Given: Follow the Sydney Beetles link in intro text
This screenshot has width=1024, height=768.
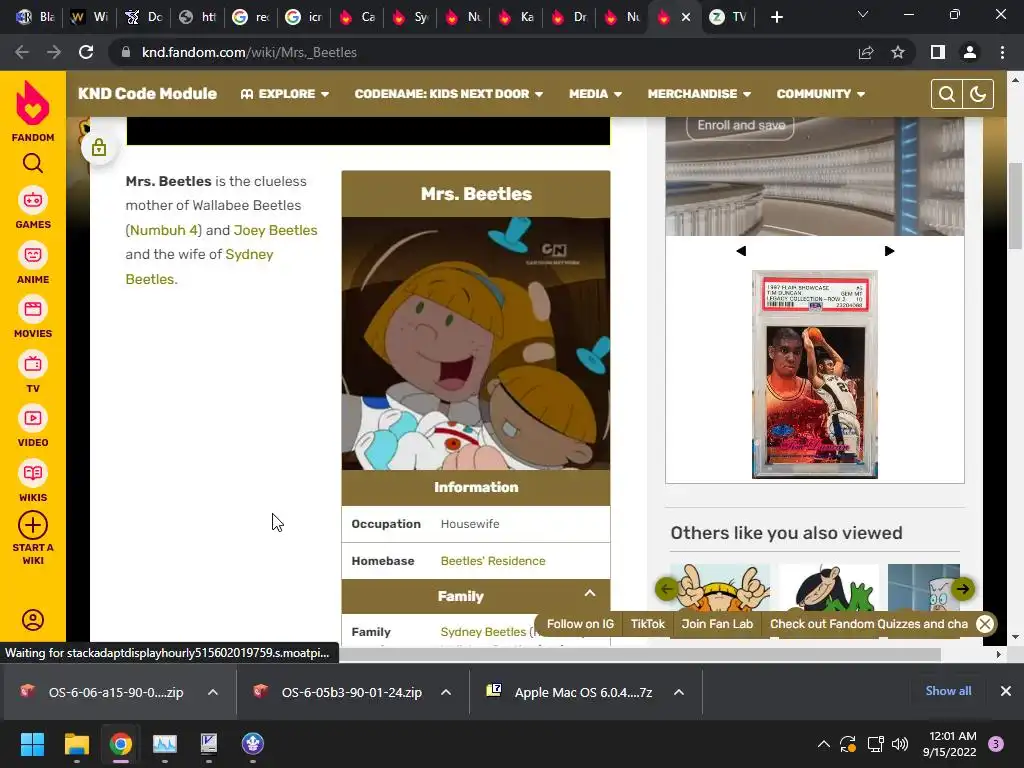Looking at the screenshot, I should (199, 266).
